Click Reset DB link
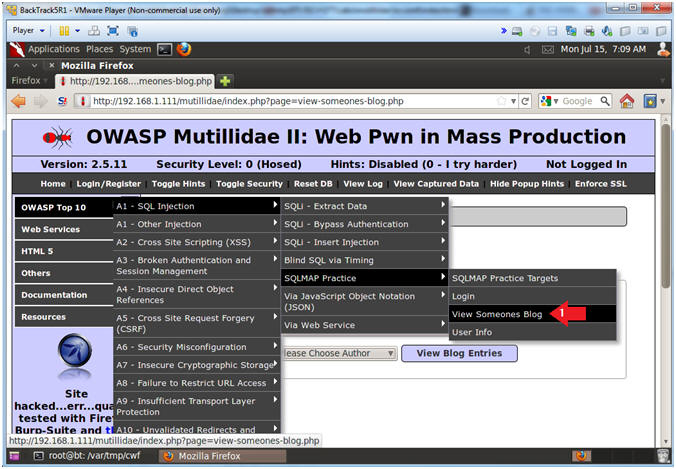The width and height of the screenshot is (676, 469). [x=313, y=184]
